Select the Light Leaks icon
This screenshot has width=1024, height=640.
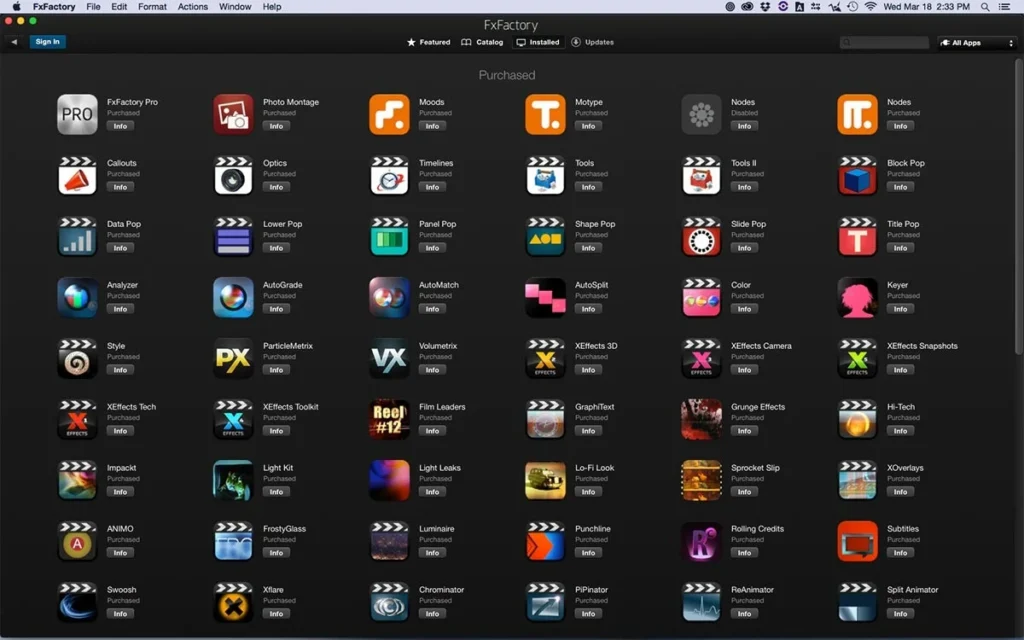(x=389, y=480)
